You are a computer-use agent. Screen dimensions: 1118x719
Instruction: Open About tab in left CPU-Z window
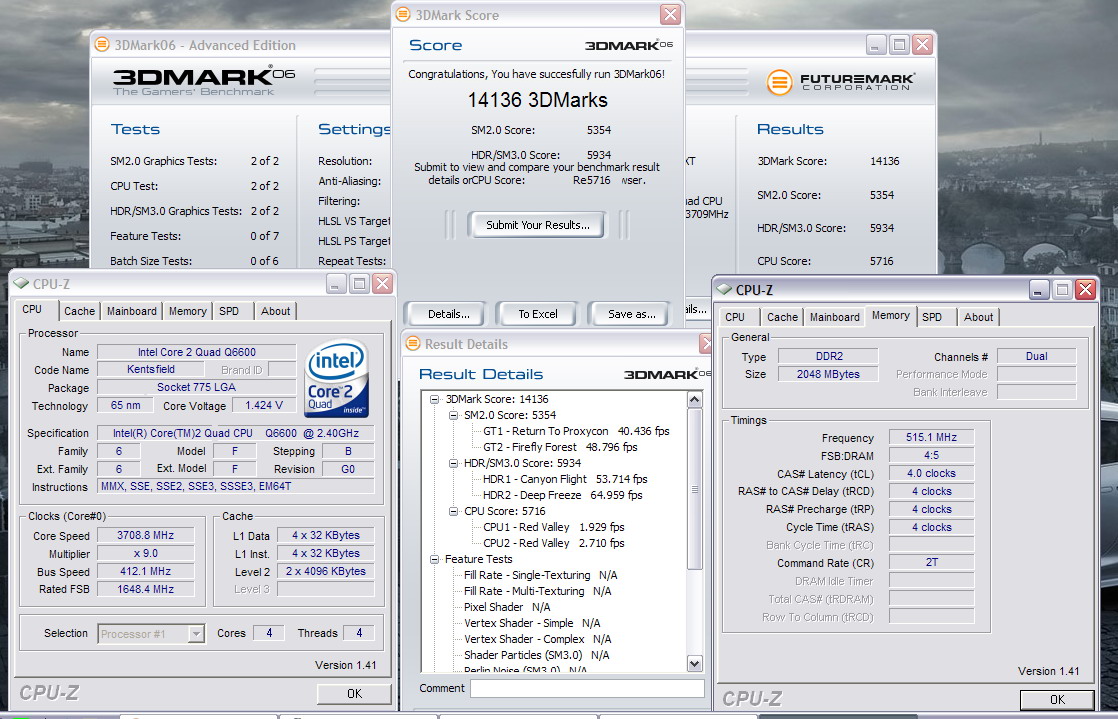275,311
